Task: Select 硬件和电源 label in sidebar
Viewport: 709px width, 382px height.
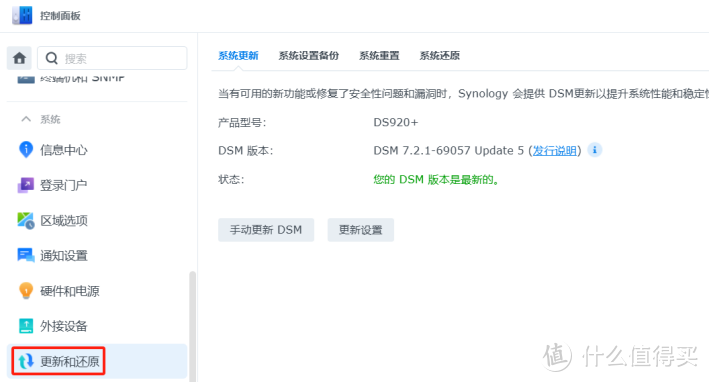Action: tap(70, 291)
